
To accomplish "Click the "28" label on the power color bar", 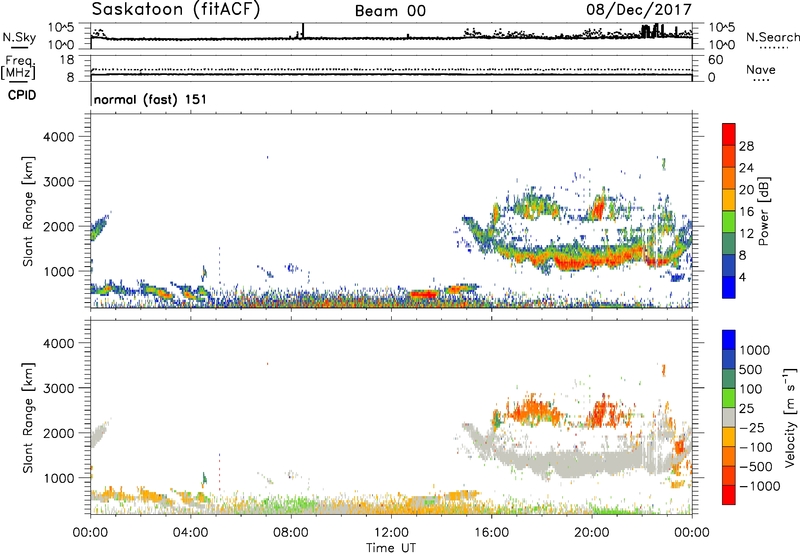I will click(746, 146).
